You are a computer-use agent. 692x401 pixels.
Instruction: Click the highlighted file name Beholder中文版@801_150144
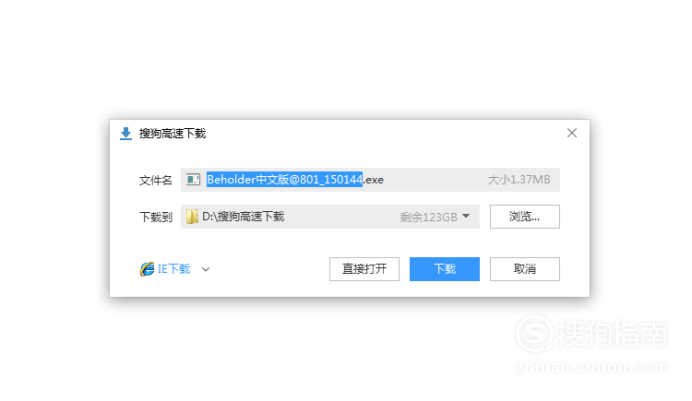(x=285, y=180)
